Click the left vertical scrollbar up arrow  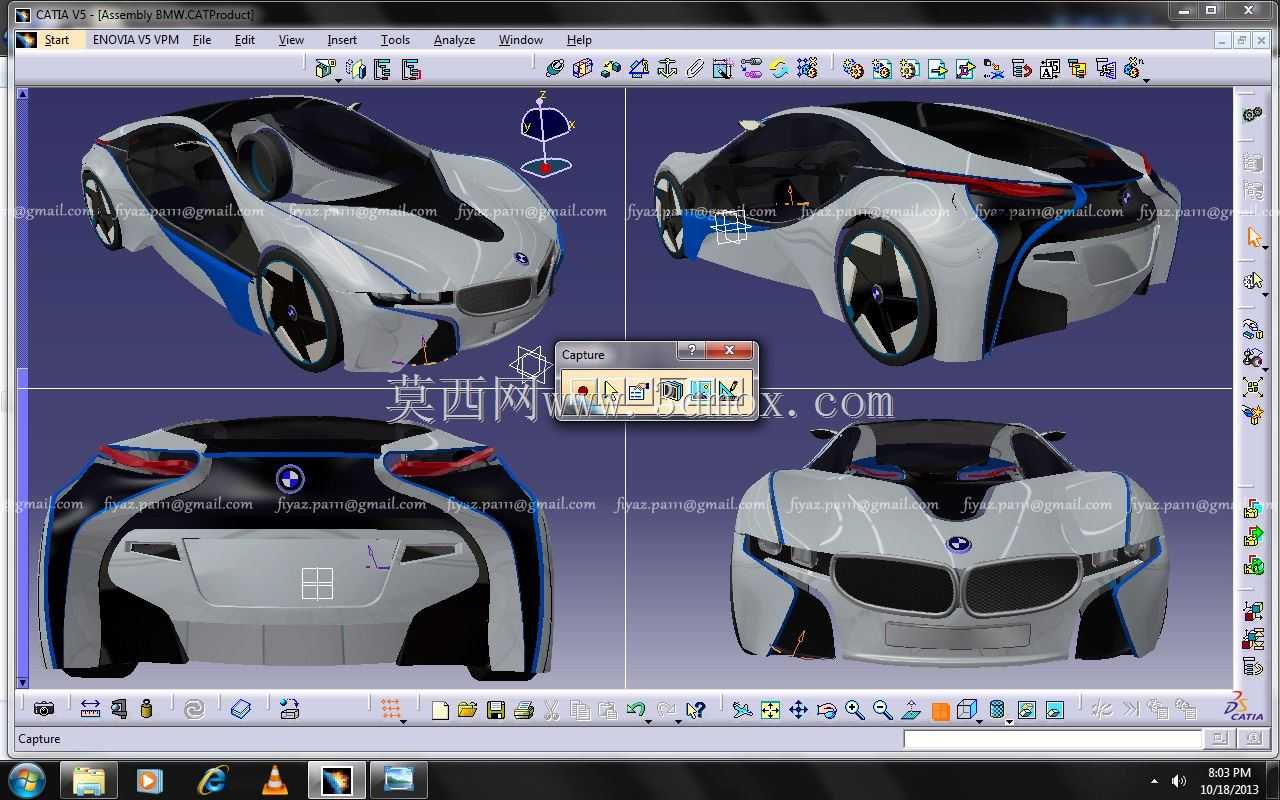pos(22,93)
